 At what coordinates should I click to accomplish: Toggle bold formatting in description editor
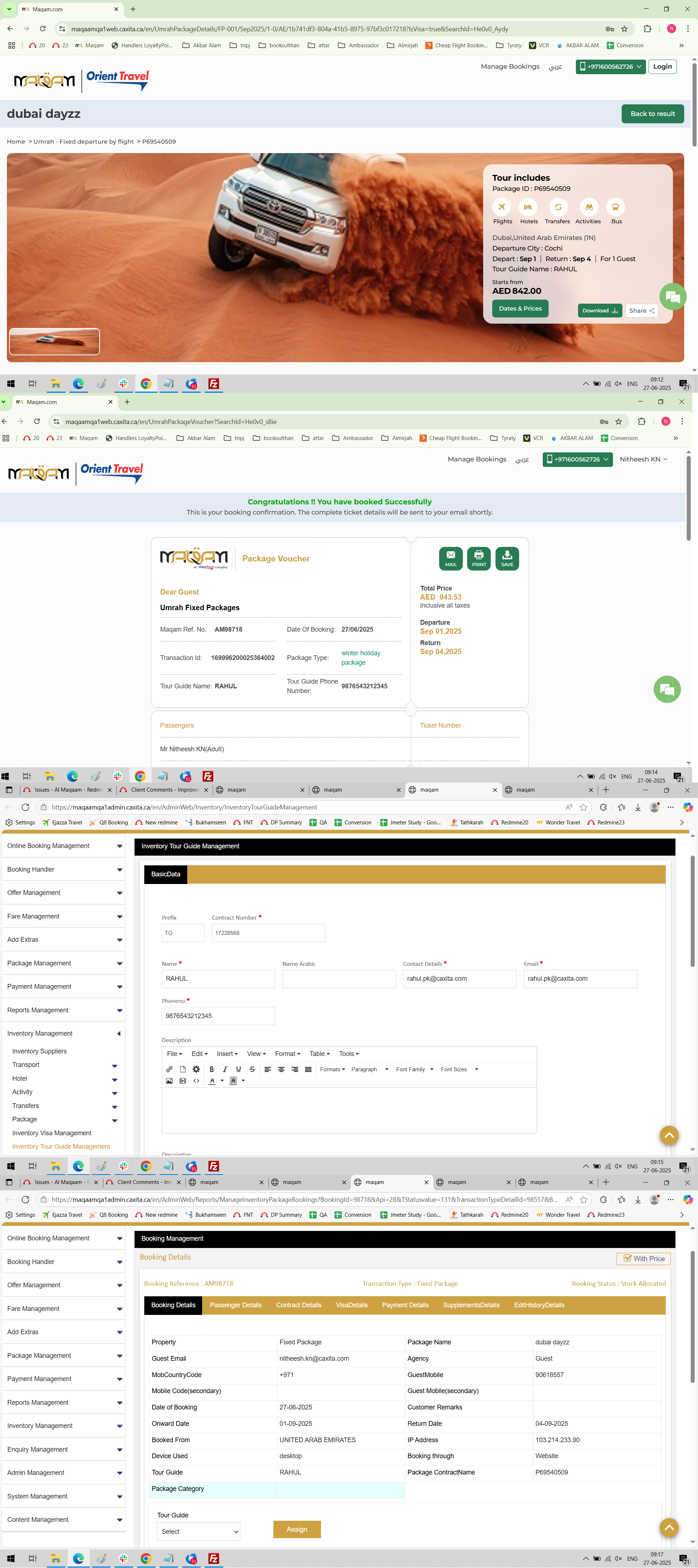(x=211, y=1069)
